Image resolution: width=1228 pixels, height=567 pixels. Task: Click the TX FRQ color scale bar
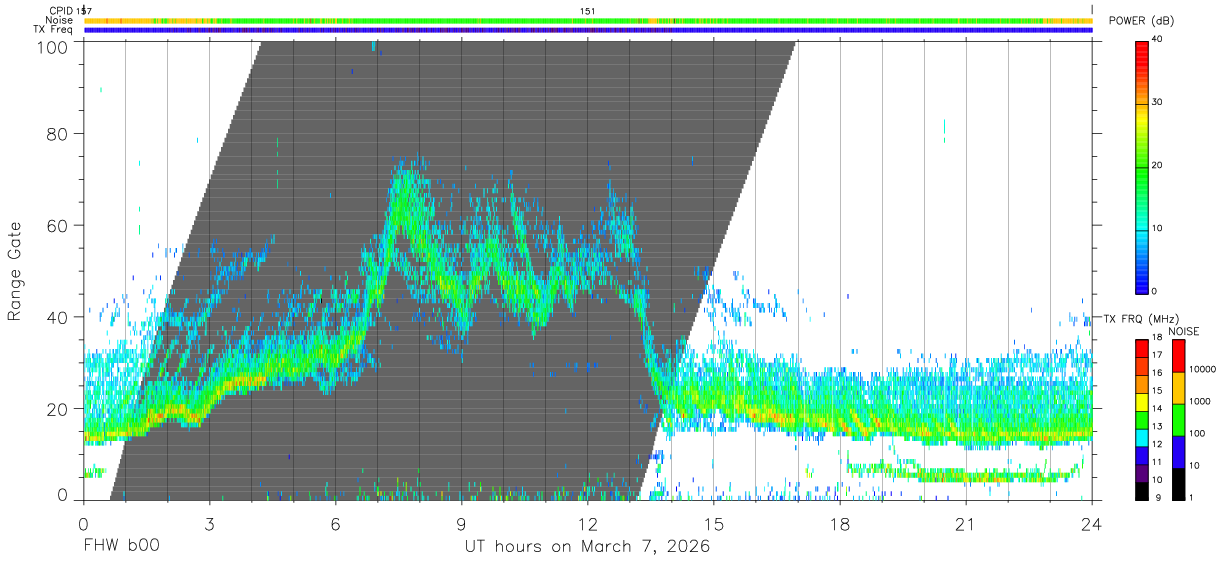1143,419
